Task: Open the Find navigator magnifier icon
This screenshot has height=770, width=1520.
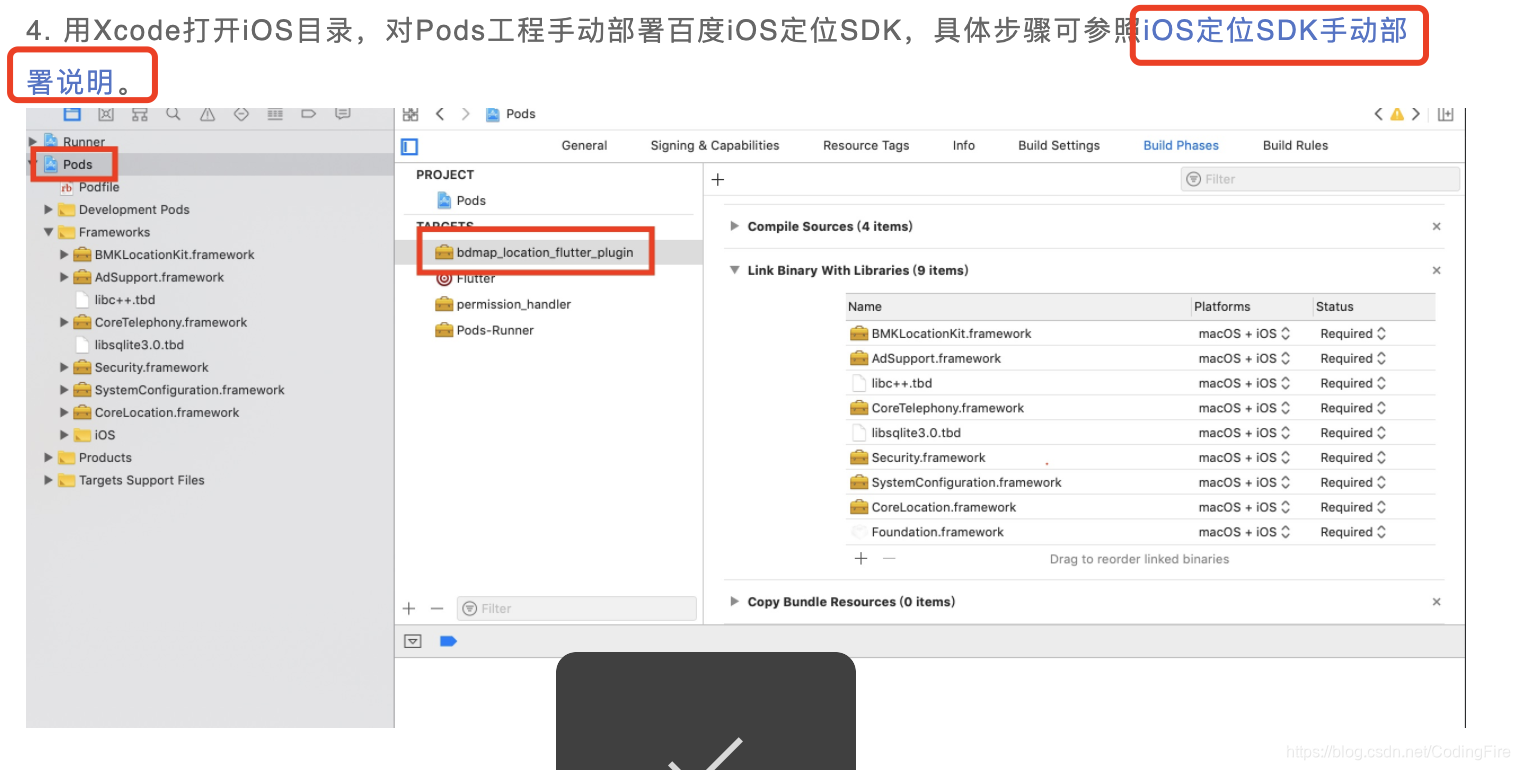Action: (x=173, y=114)
